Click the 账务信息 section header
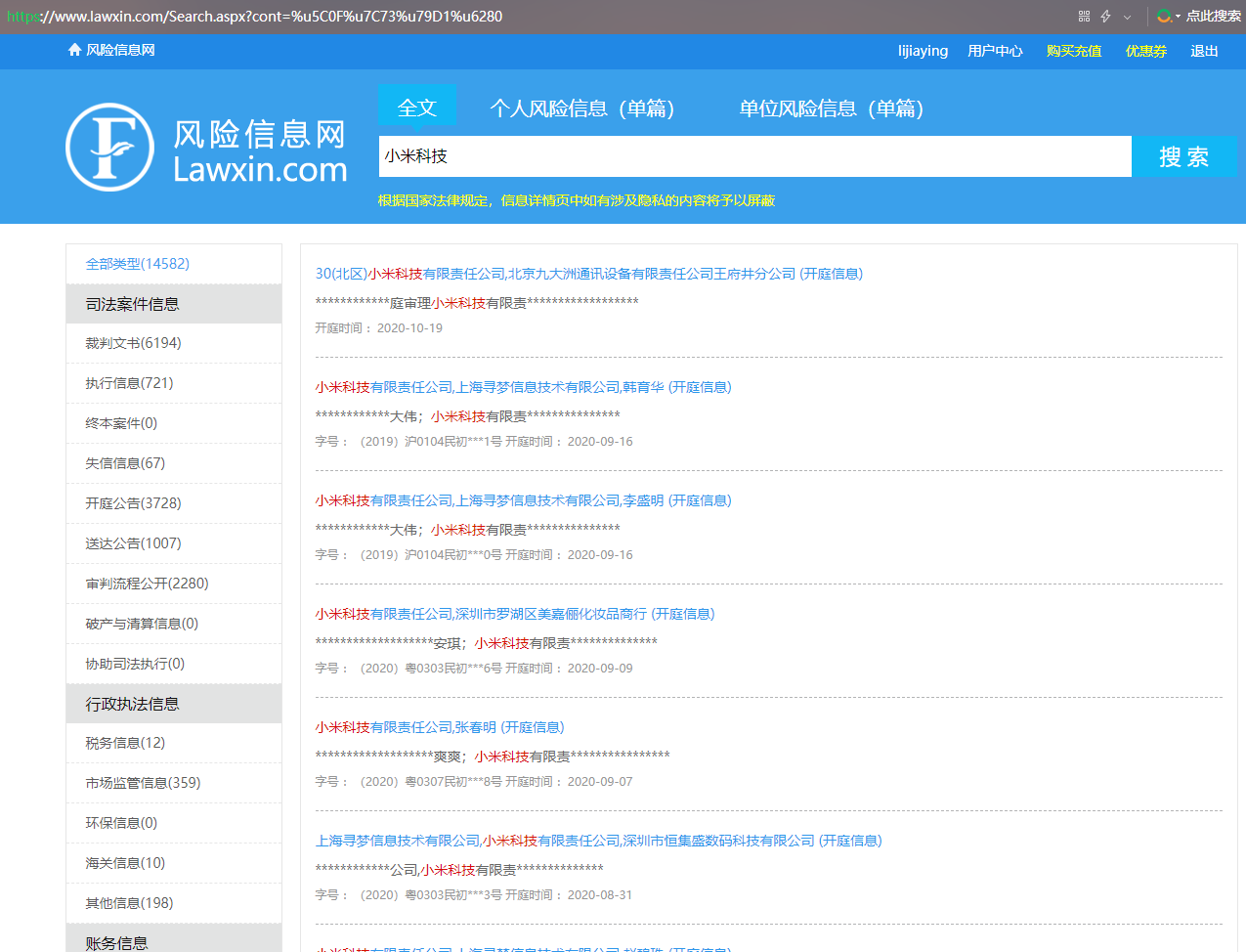The height and width of the screenshot is (952, 1246). [174, 938]
